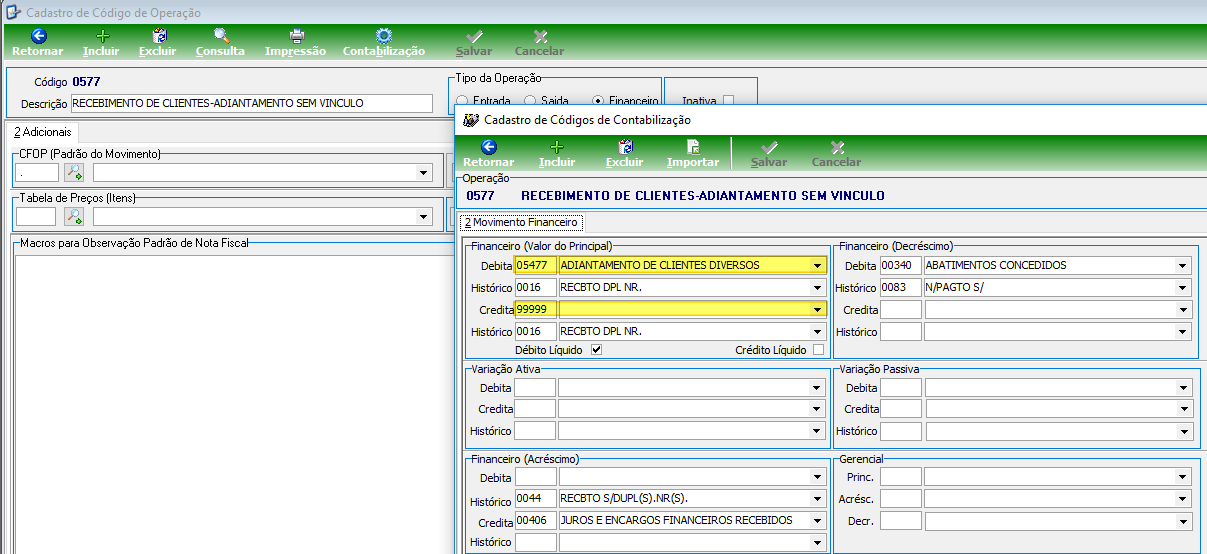Open Gerencial Princ. dropdown
The image size is (1207, 554).
tap(1183, 477)
